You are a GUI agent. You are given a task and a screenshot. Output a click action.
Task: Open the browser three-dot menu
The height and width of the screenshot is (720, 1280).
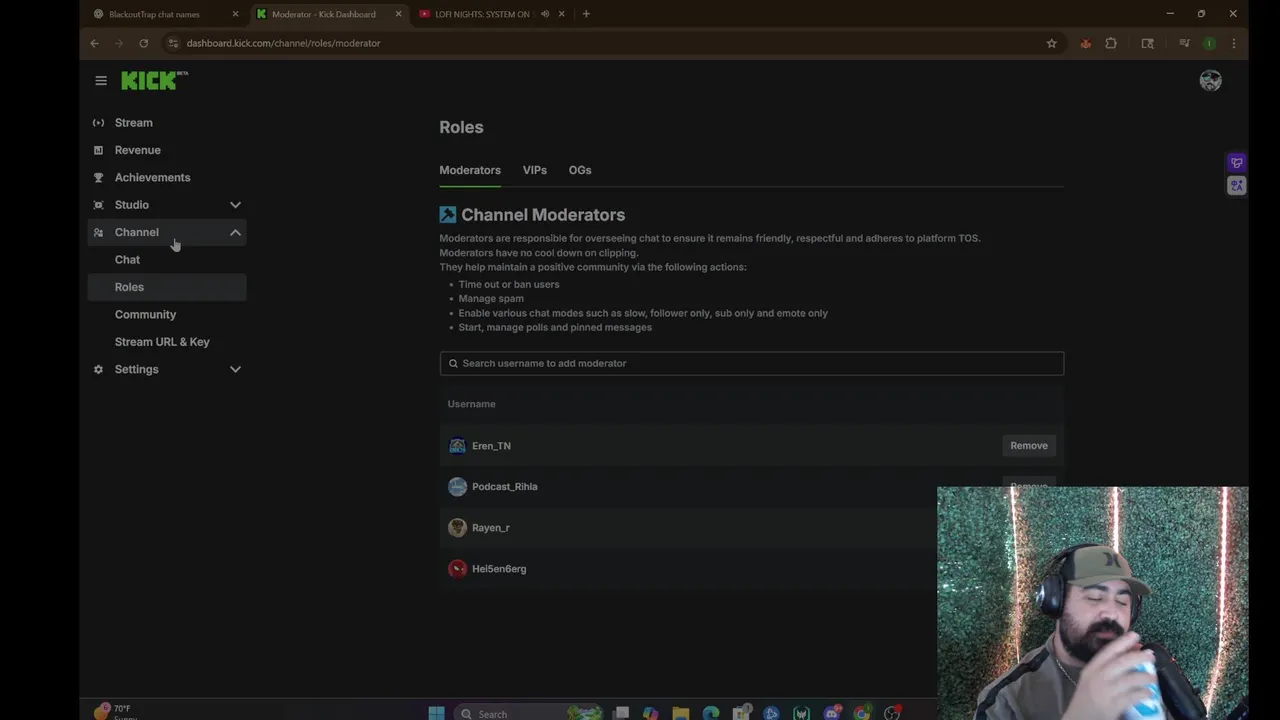click(1234, 43)
